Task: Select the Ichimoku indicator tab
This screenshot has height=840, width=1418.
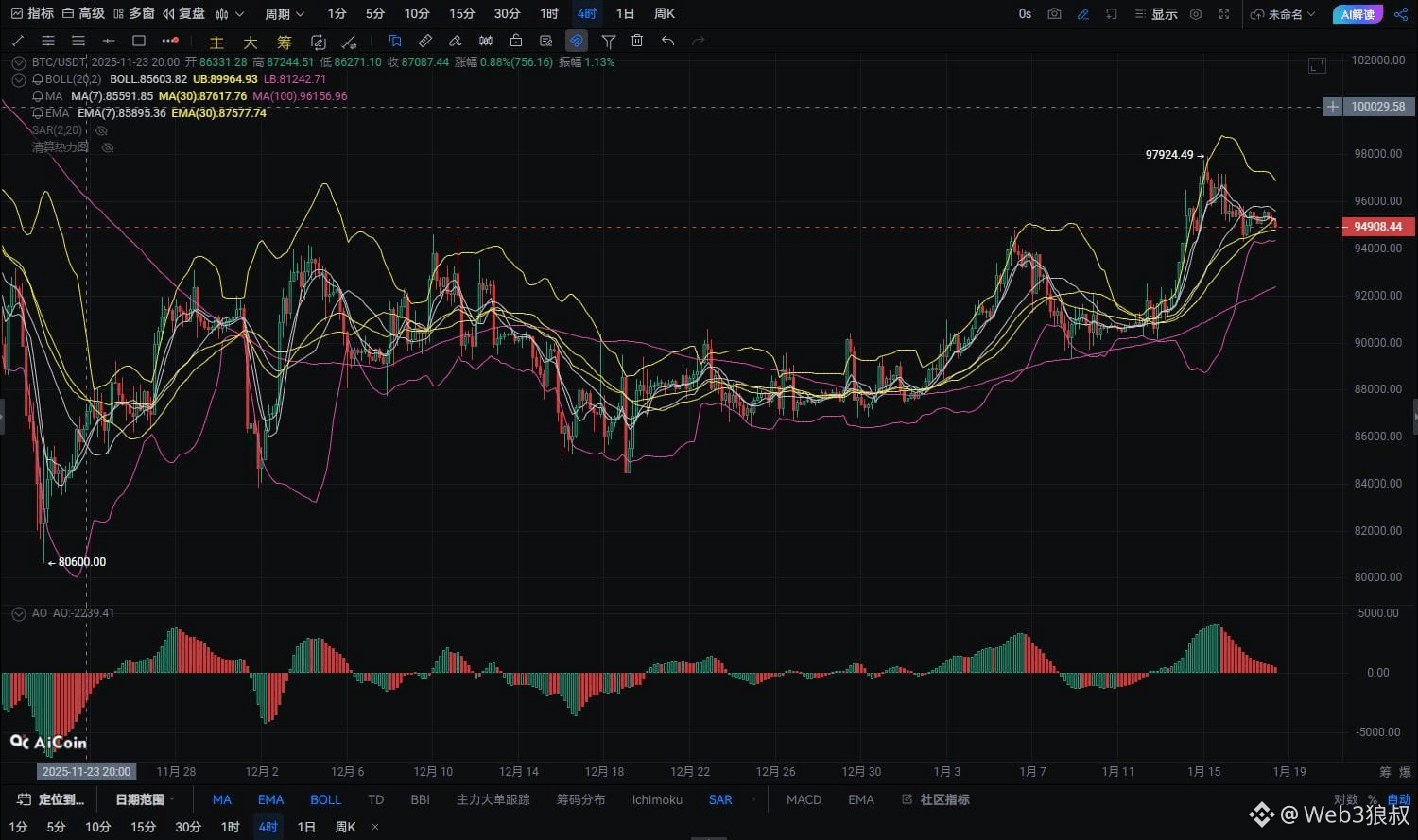Action: 657,799
